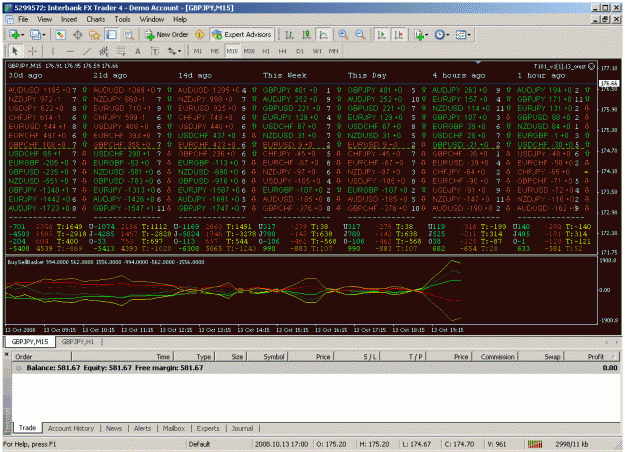625x452 pixels.
Task: Open the Experts tab
Action: pyautogui.click(x=208, y=428)
